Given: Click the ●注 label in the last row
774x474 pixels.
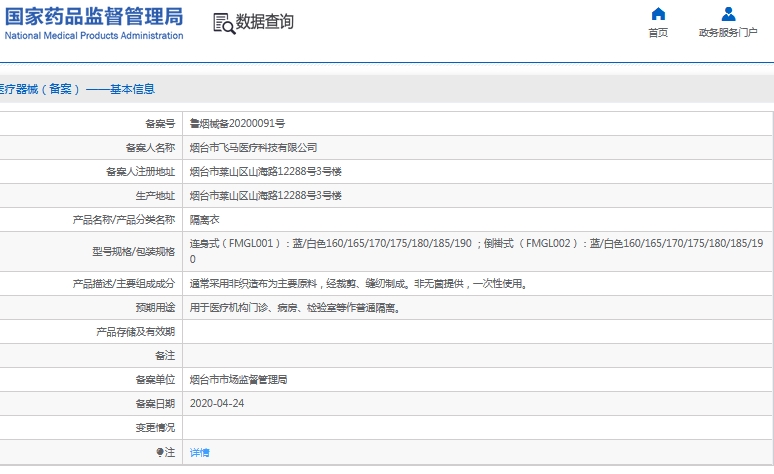Looking at the screenshot, I should pyautogui.click(x=165, y=452).
